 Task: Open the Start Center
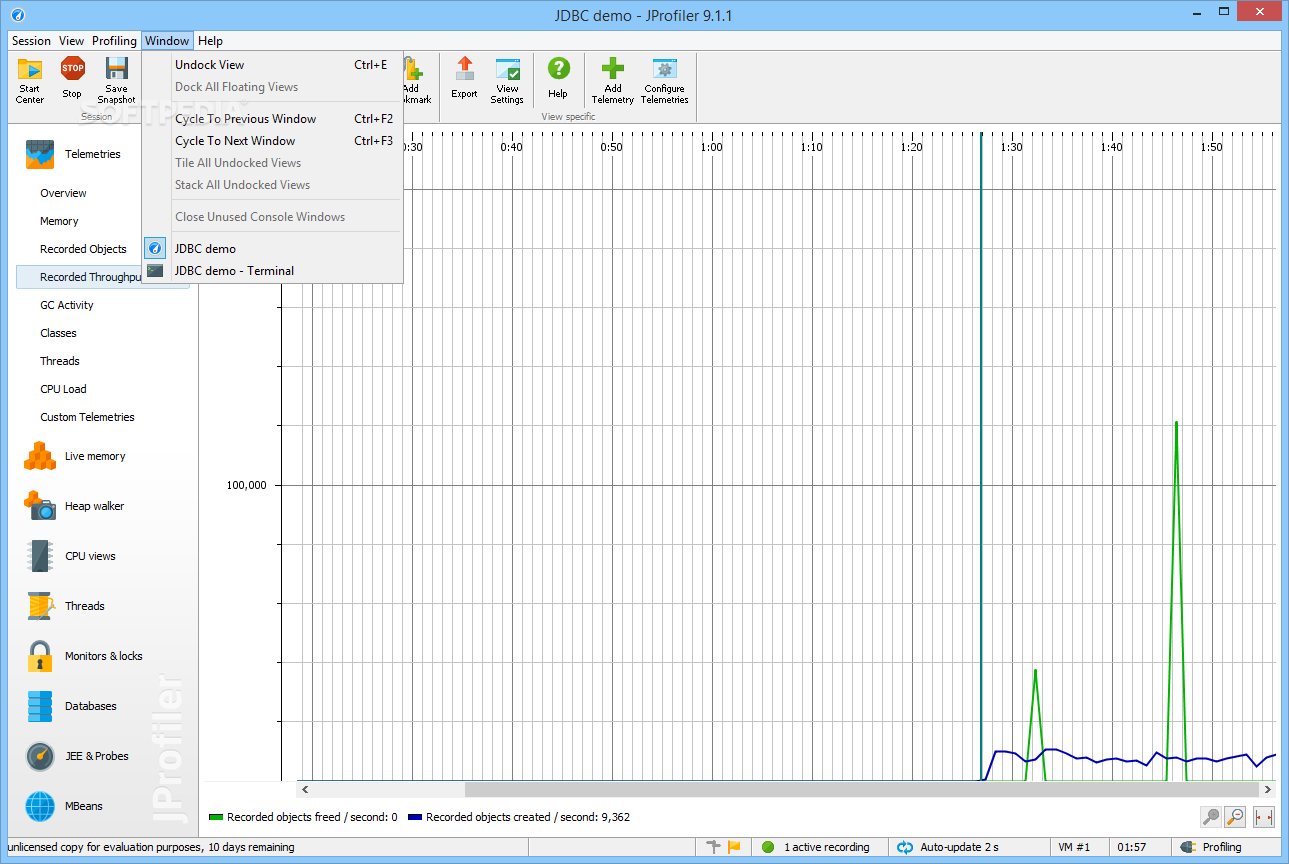pos(30,80)
